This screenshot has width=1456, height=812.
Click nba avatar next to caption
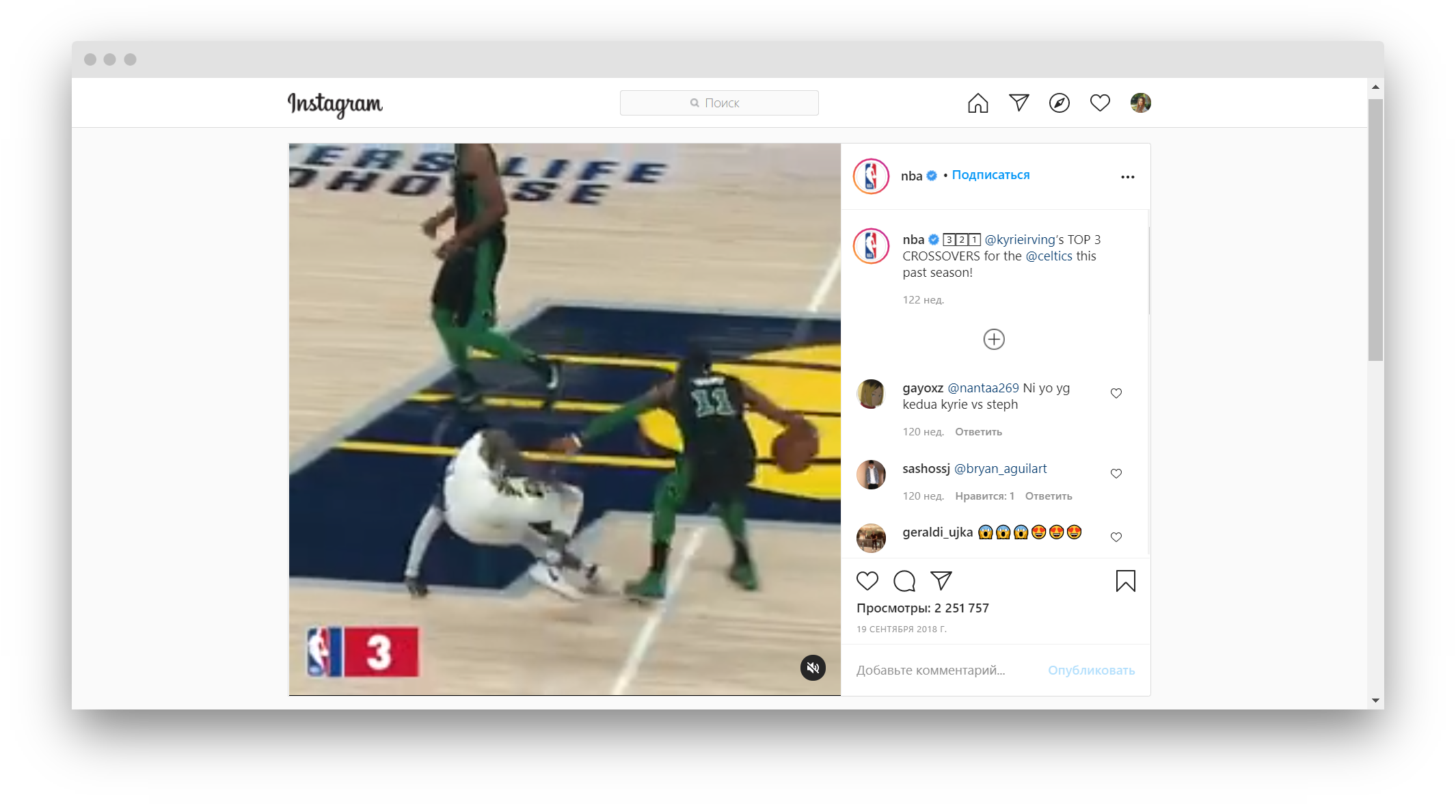[871, 246]
